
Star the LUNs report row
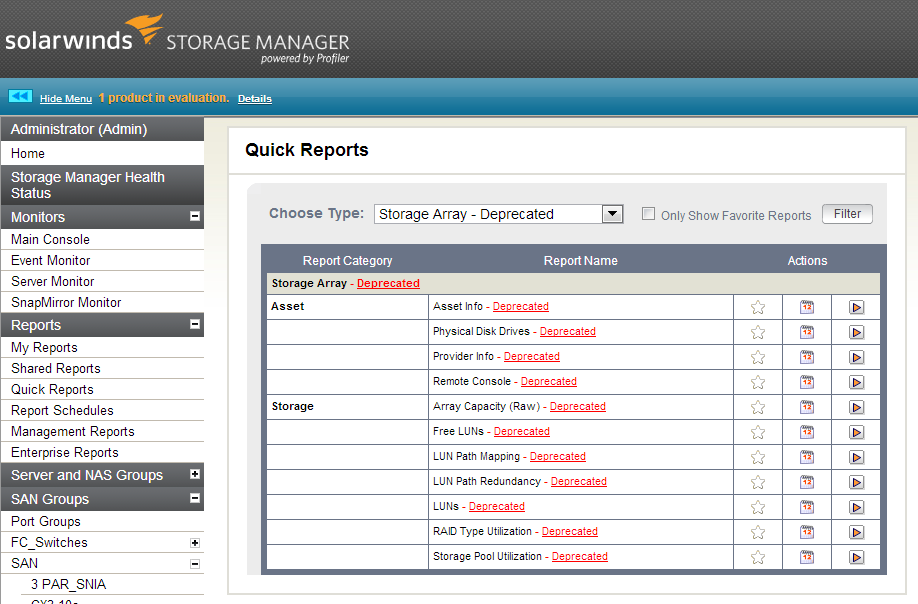tap(758, 507)
